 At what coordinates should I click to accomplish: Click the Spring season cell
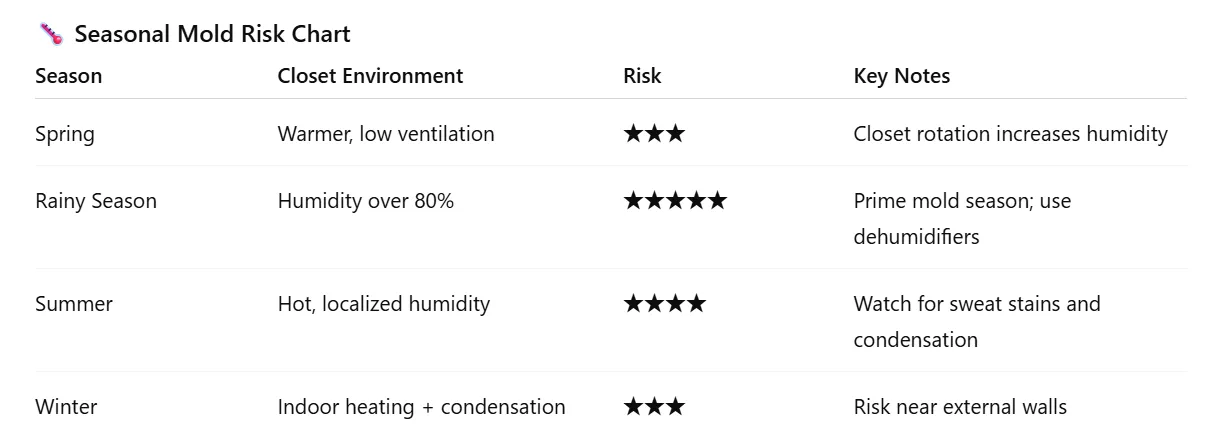point(65,134)
